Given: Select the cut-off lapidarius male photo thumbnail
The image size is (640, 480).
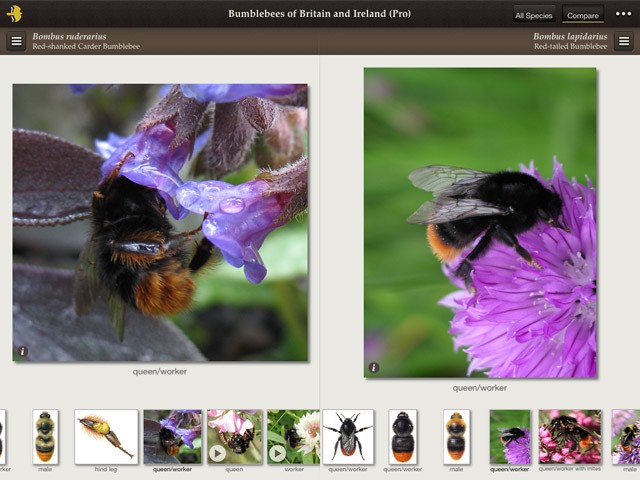Looking at the screenshot, I should [x=626, y=437].
